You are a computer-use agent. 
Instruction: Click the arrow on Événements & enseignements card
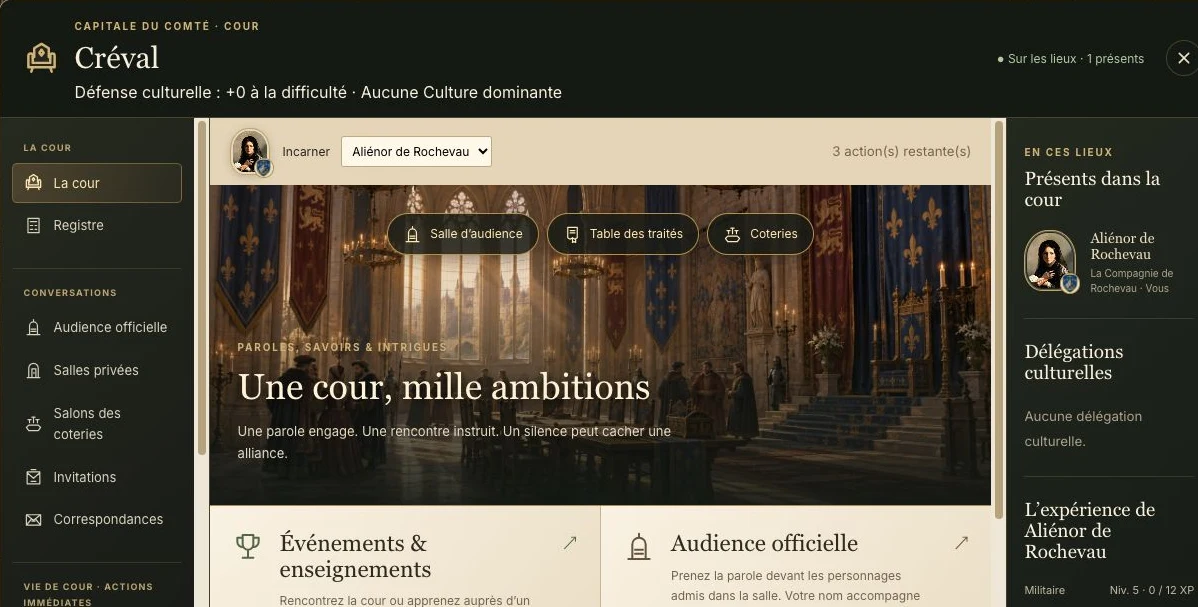[570, 543]
